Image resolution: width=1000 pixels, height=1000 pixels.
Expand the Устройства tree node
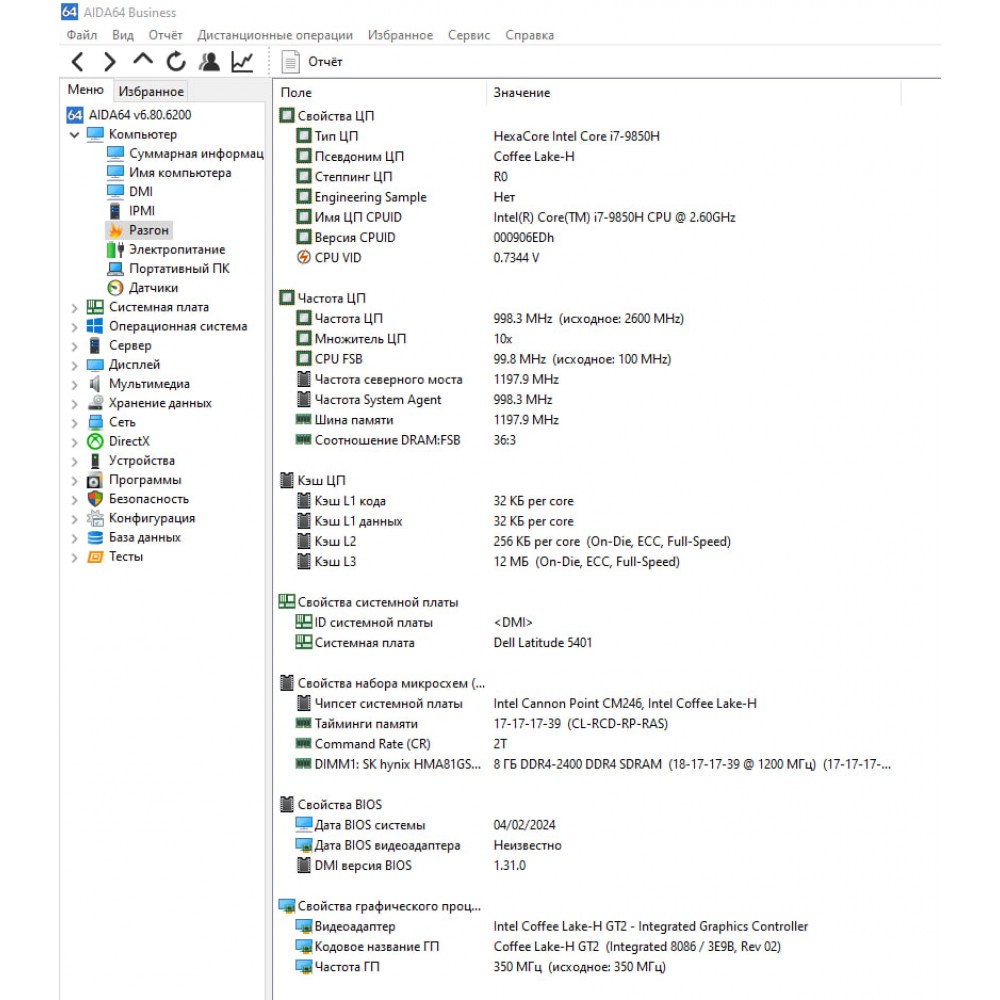coord(74,461)
